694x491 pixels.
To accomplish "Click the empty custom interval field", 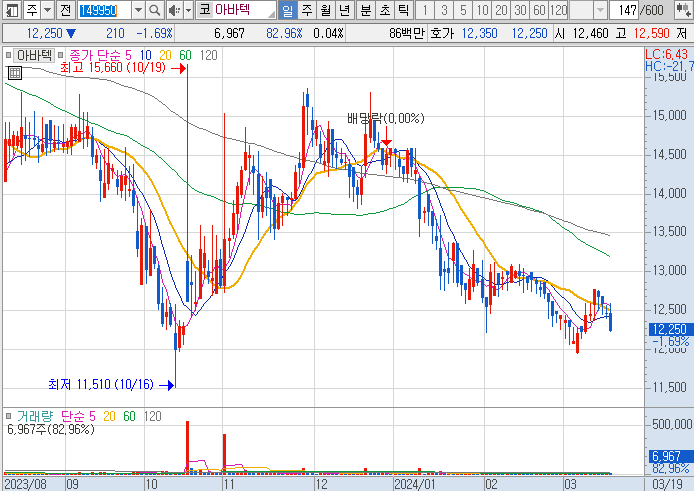I will 582,10.
